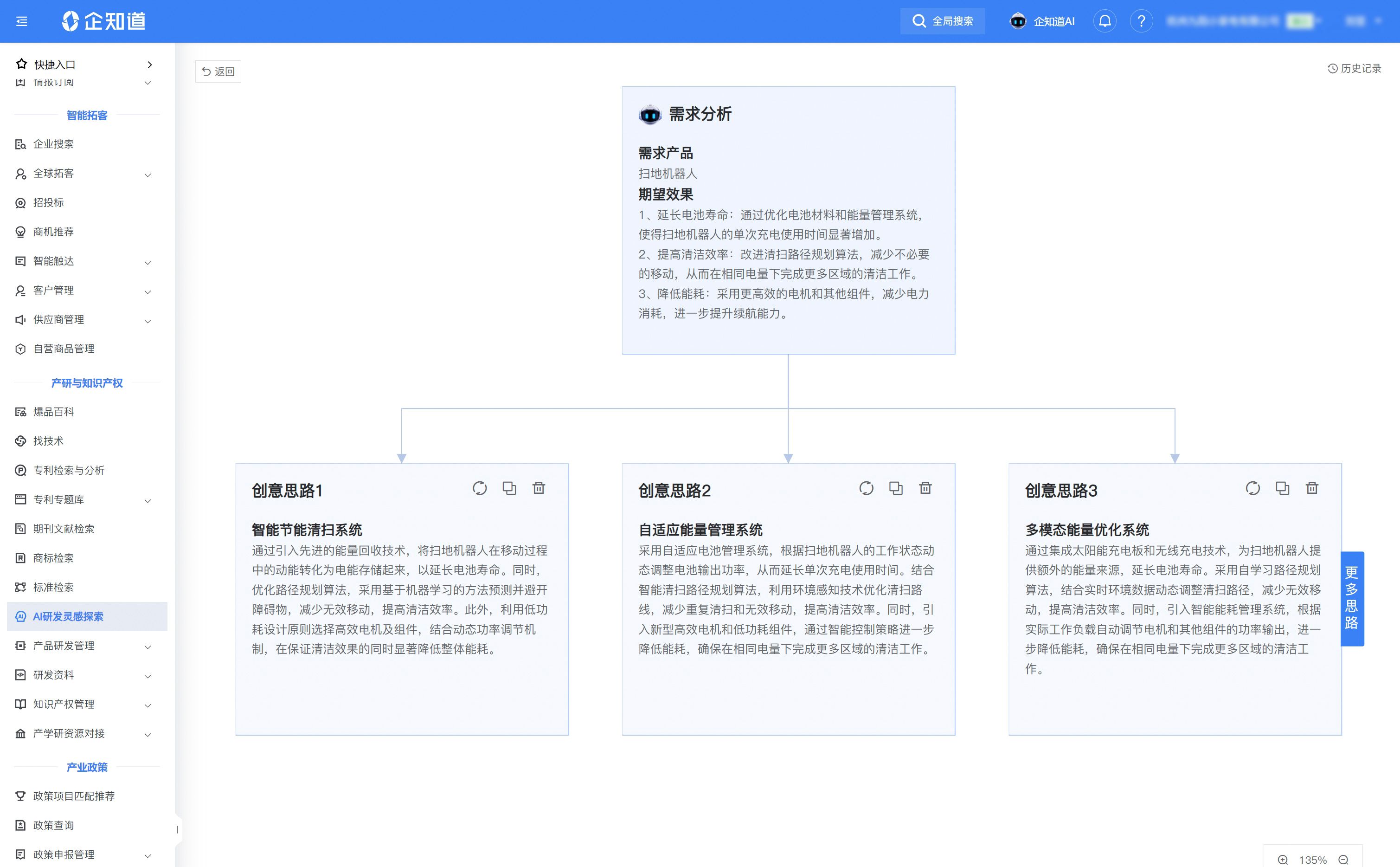Regenerate 创意思路1 with refresh icon
Viewport: 1400px width, 867px height.
click(x=480, y=488)
